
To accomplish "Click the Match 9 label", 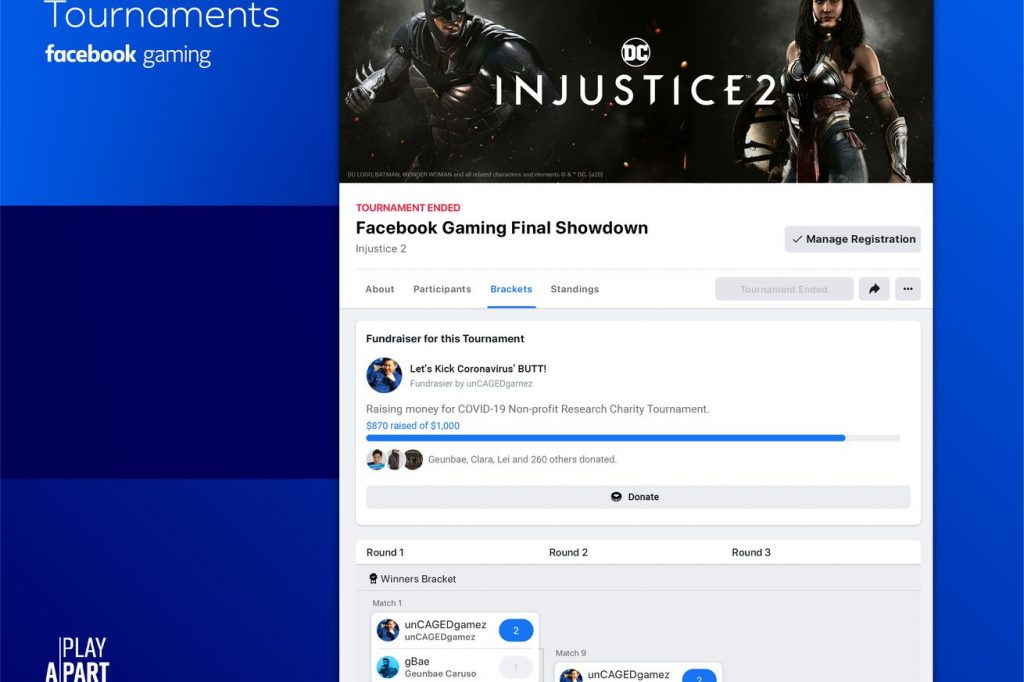I will click(570, 653).
